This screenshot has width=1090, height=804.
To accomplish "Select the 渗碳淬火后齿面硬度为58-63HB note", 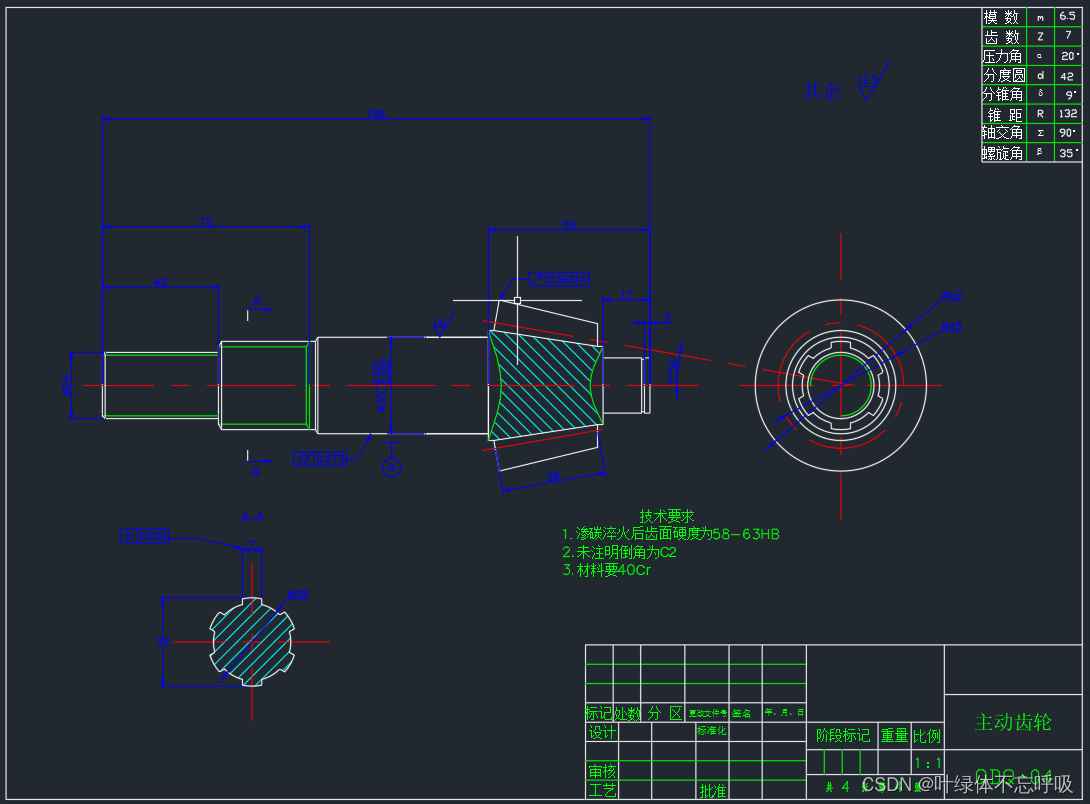I will pos(671,534).
